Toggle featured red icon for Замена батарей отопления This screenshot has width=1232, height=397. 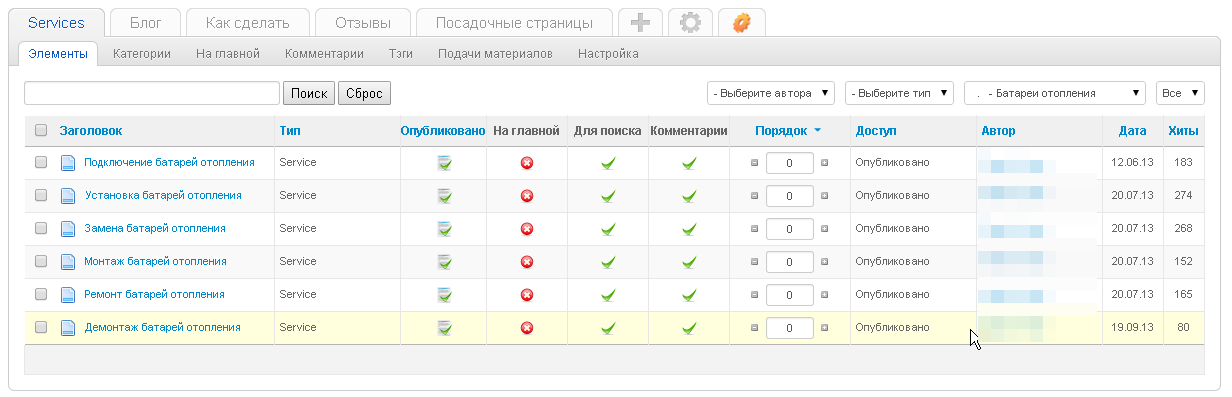click(x=527, y=229)
